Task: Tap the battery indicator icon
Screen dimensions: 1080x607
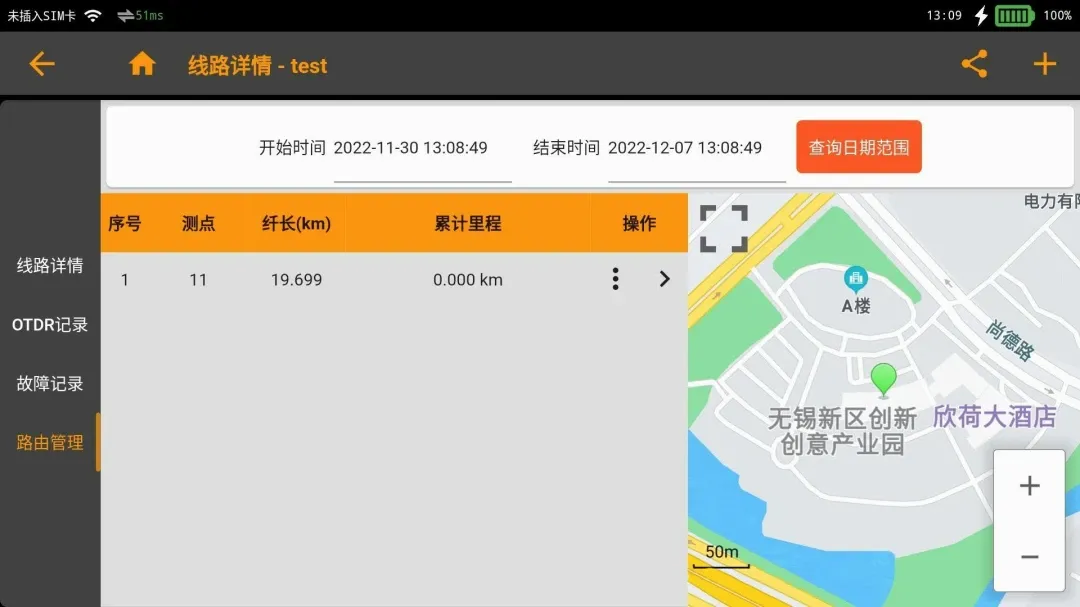Action: click(x=1014, y=15)
